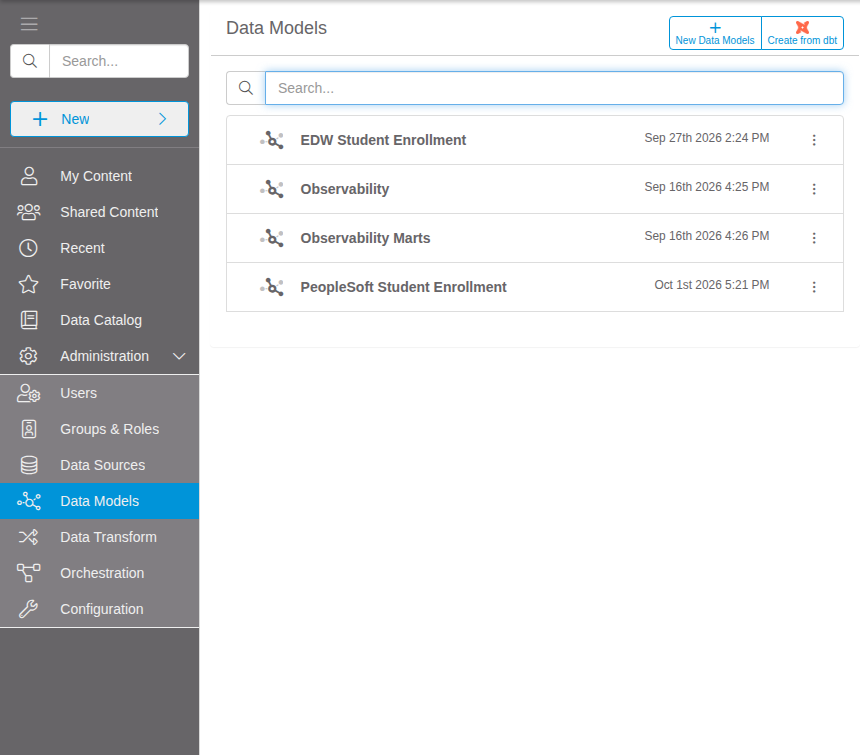Click the Data Catalog book icon
The width and height of the screenshot is (860, 755).
click(x=29, y=320)
